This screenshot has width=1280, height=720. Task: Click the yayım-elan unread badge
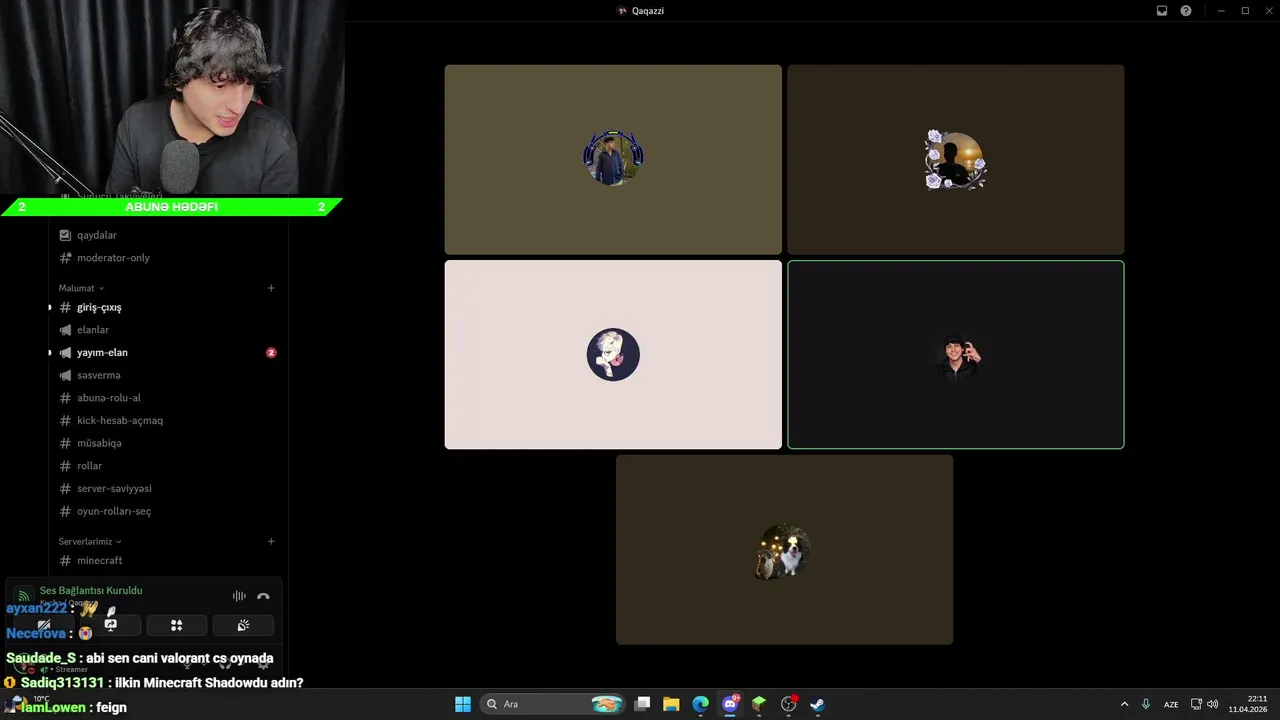click(271, 352)
